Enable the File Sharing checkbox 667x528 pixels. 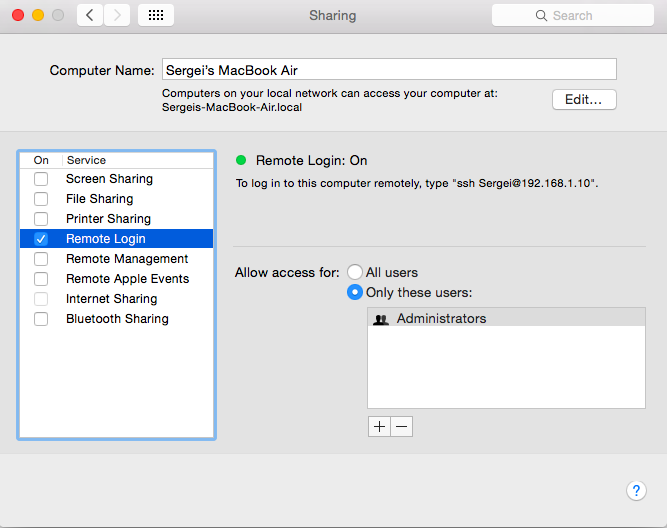(x=41, y=199)
